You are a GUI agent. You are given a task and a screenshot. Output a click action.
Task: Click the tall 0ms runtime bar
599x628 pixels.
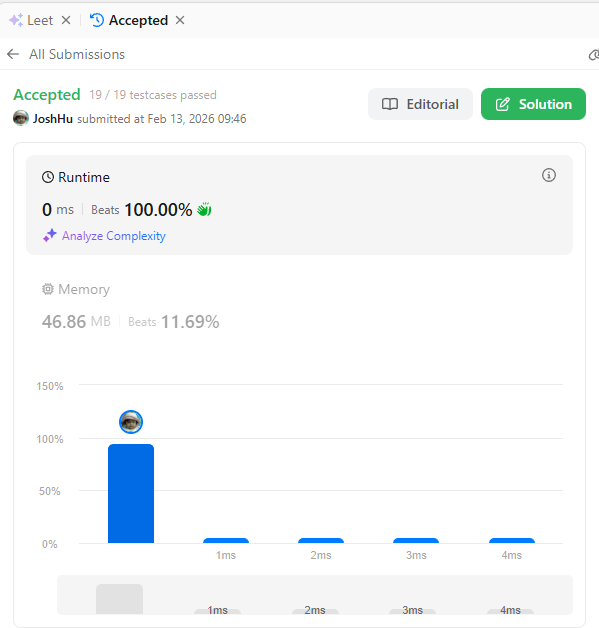point(131,493)
